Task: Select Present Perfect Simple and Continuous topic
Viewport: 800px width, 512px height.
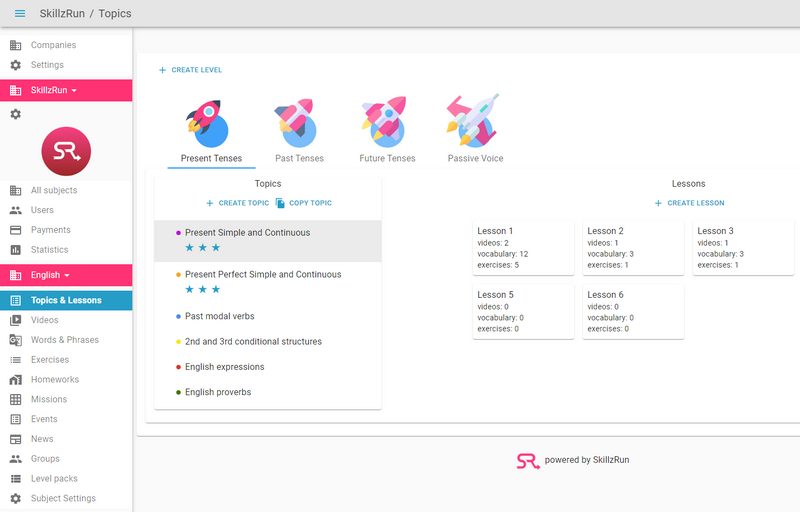Action: click(x=268, y=283)
